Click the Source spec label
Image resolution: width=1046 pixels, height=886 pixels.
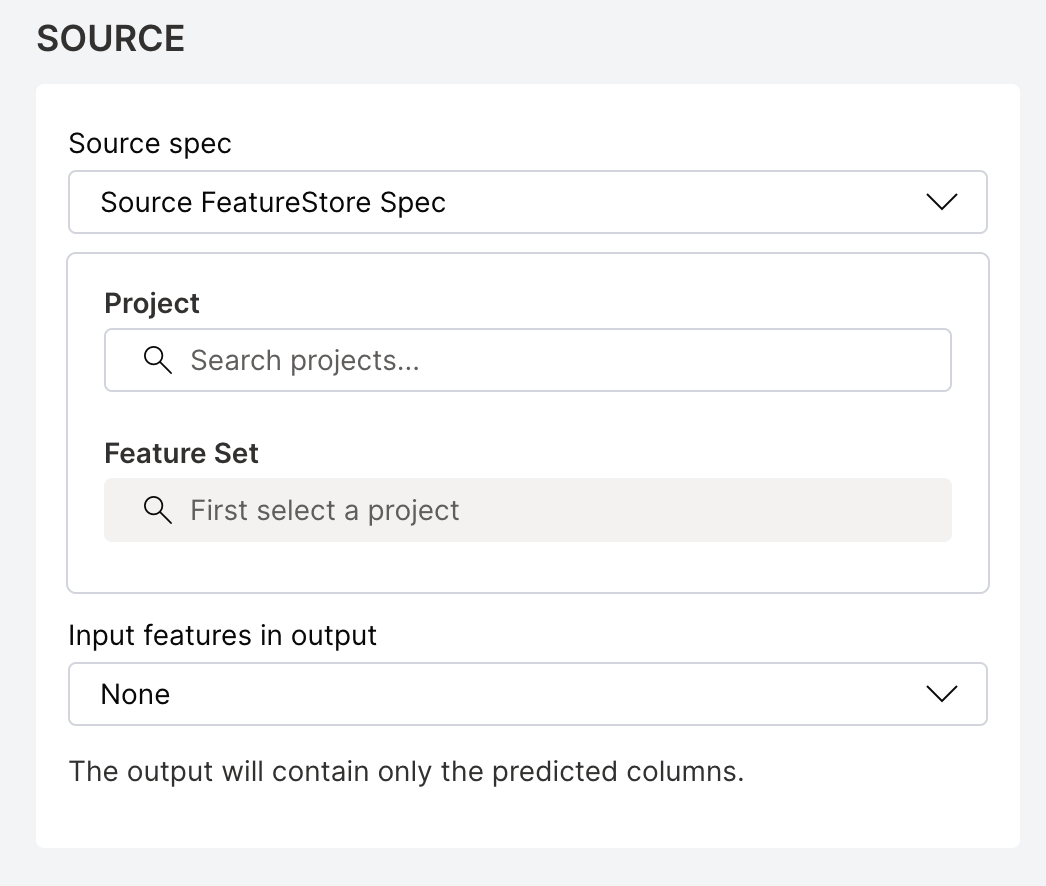(x=149, y=143)
